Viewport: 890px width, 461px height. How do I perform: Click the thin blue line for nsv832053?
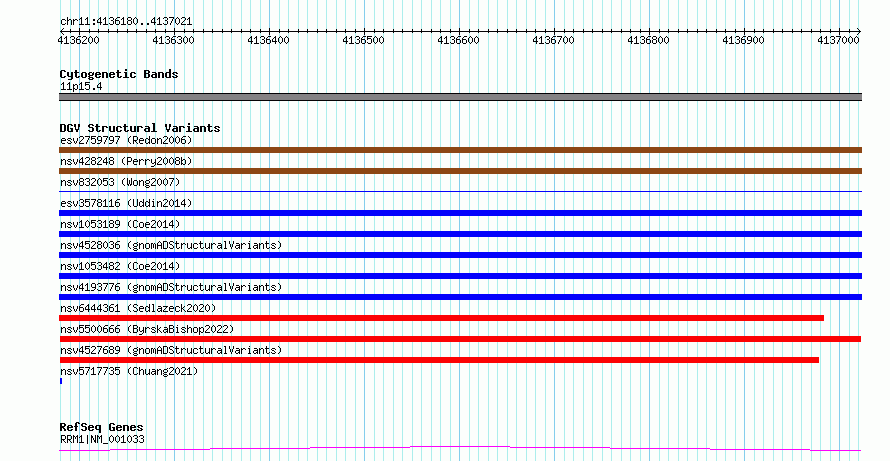pos(460,191)
